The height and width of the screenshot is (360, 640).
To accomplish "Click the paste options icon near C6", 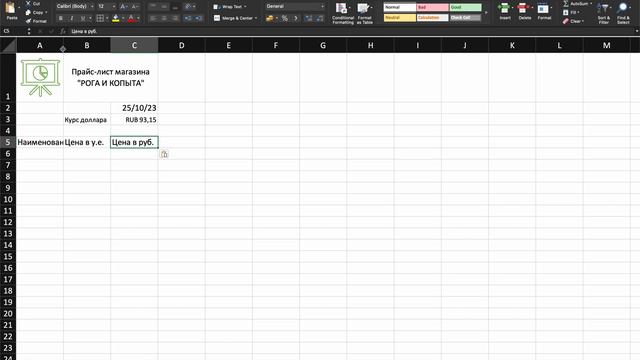I will click(164, 154).
